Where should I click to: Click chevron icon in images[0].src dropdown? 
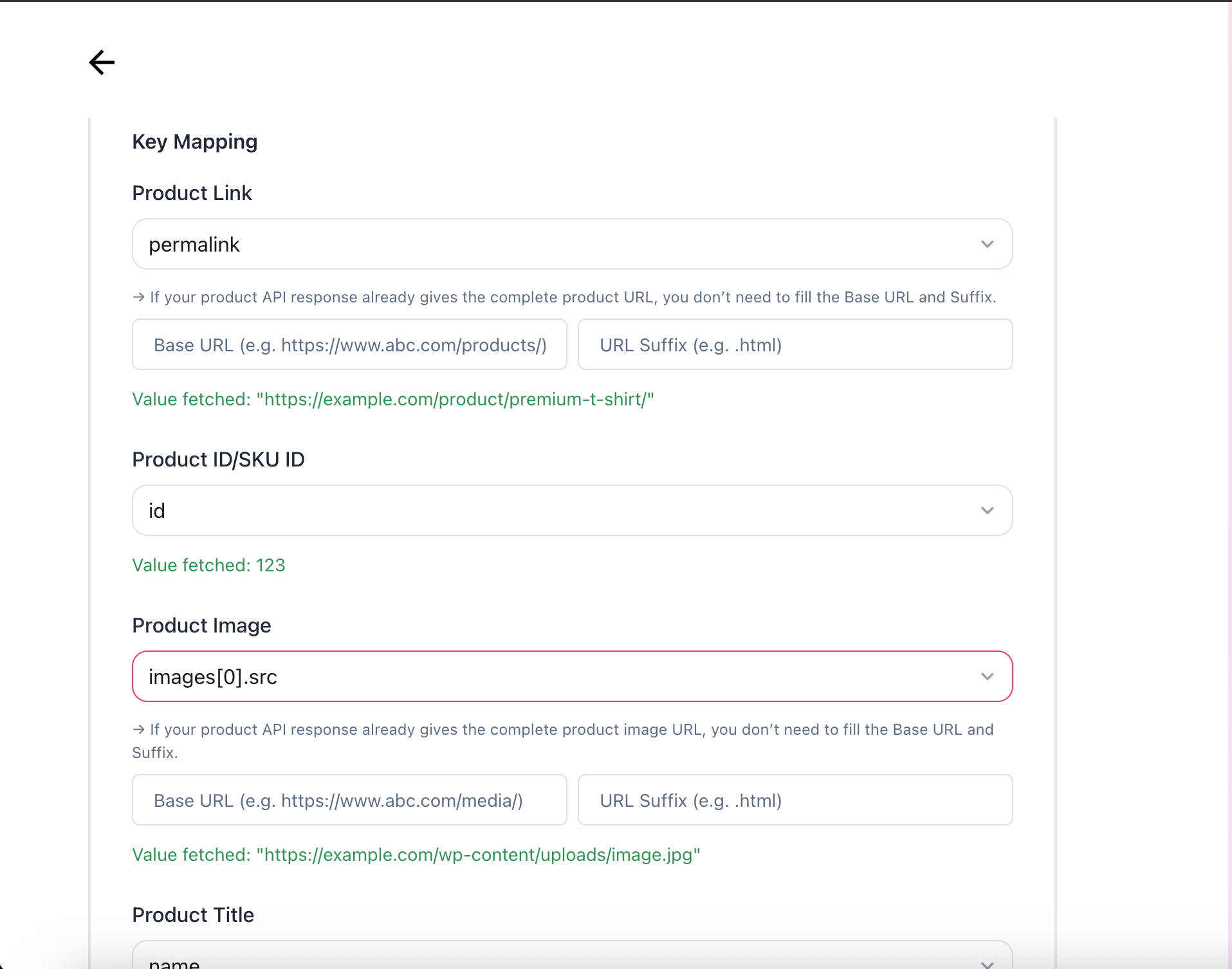pos(987,677)
